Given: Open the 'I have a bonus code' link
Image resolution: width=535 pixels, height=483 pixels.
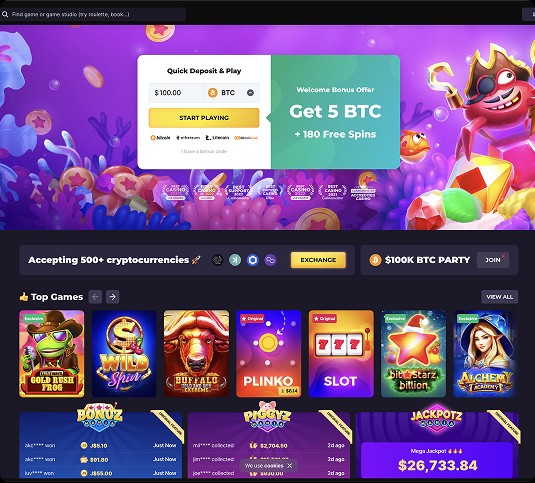Looking at the screenshot, I should click(204, 151).
